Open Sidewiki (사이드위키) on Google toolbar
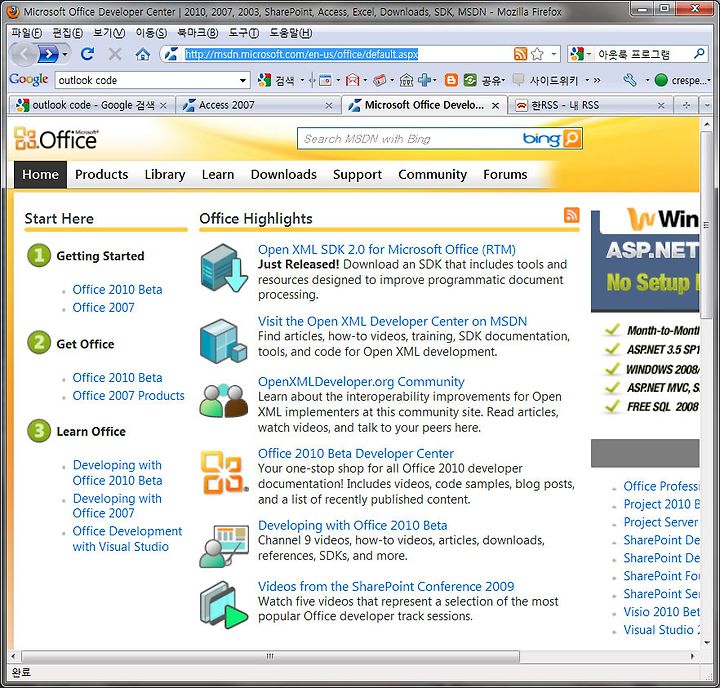Image resolution: width=720 pixels, height=688 pixels. (x=546, y=80)
